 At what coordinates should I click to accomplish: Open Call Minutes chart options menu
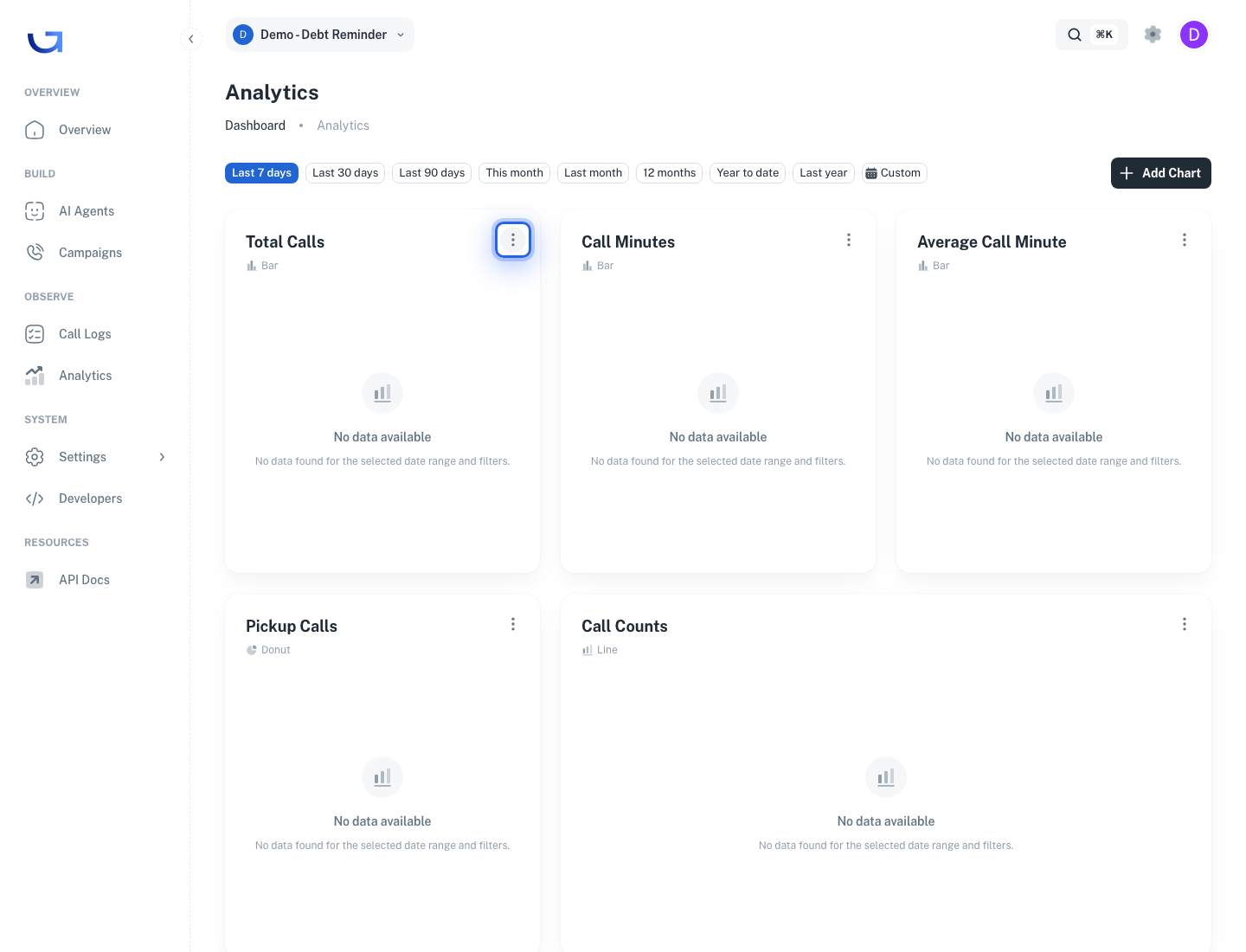click(x=849, y=240)
